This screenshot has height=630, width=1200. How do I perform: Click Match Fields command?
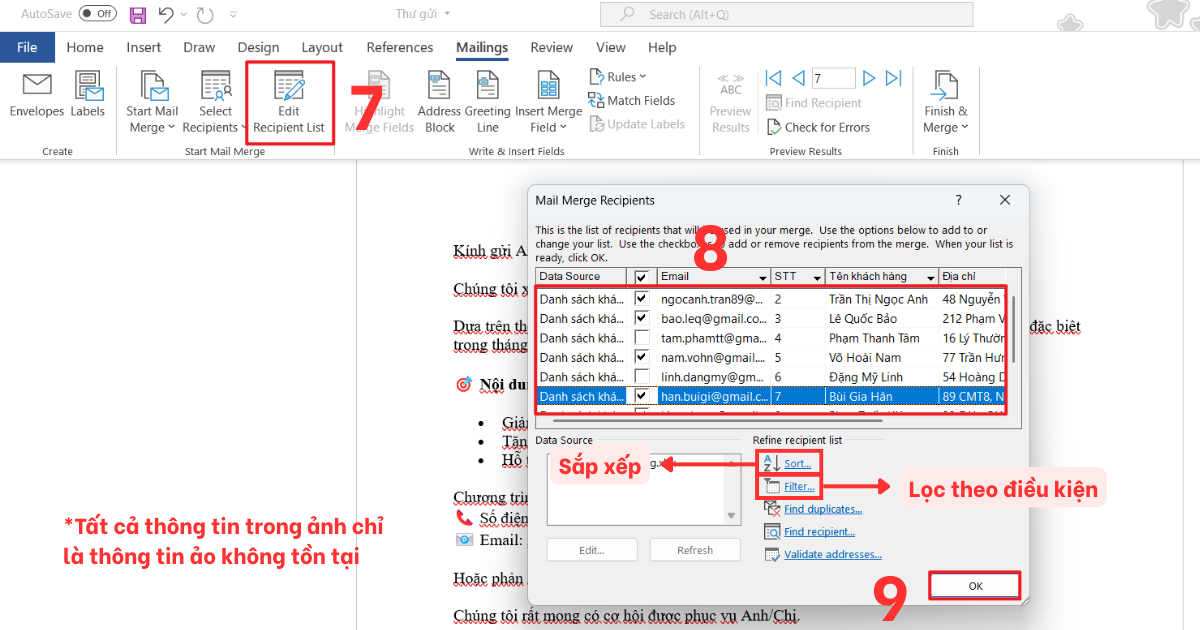(632, 100)
